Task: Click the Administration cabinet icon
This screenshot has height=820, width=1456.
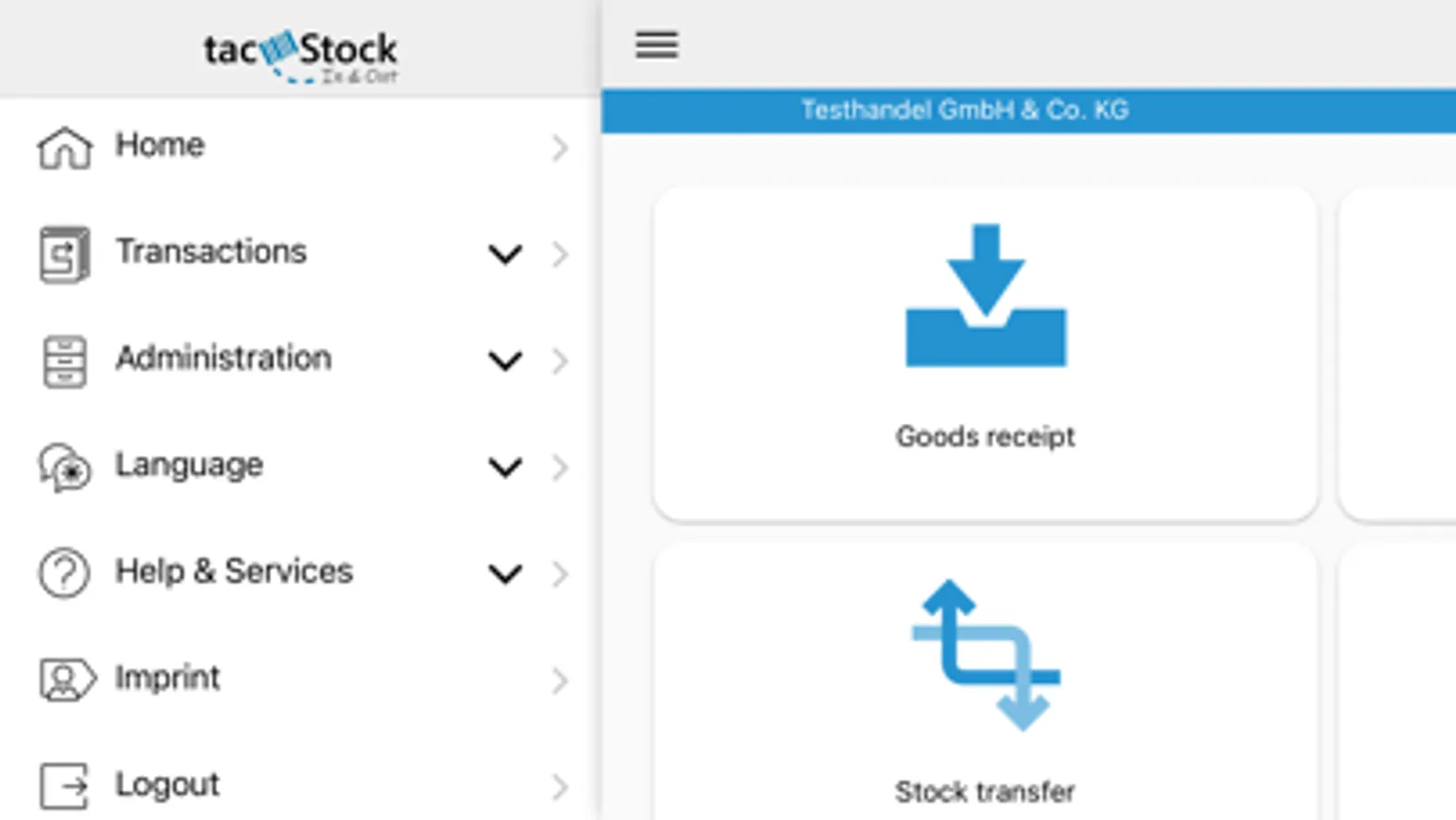Action: click(x=65, y=361)
